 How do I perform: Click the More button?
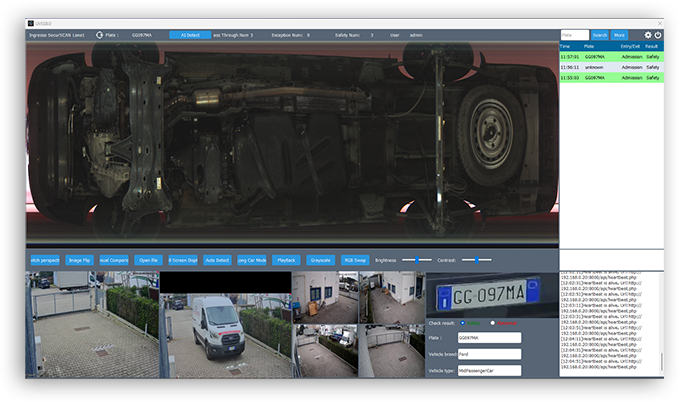(x=620, y=35)
